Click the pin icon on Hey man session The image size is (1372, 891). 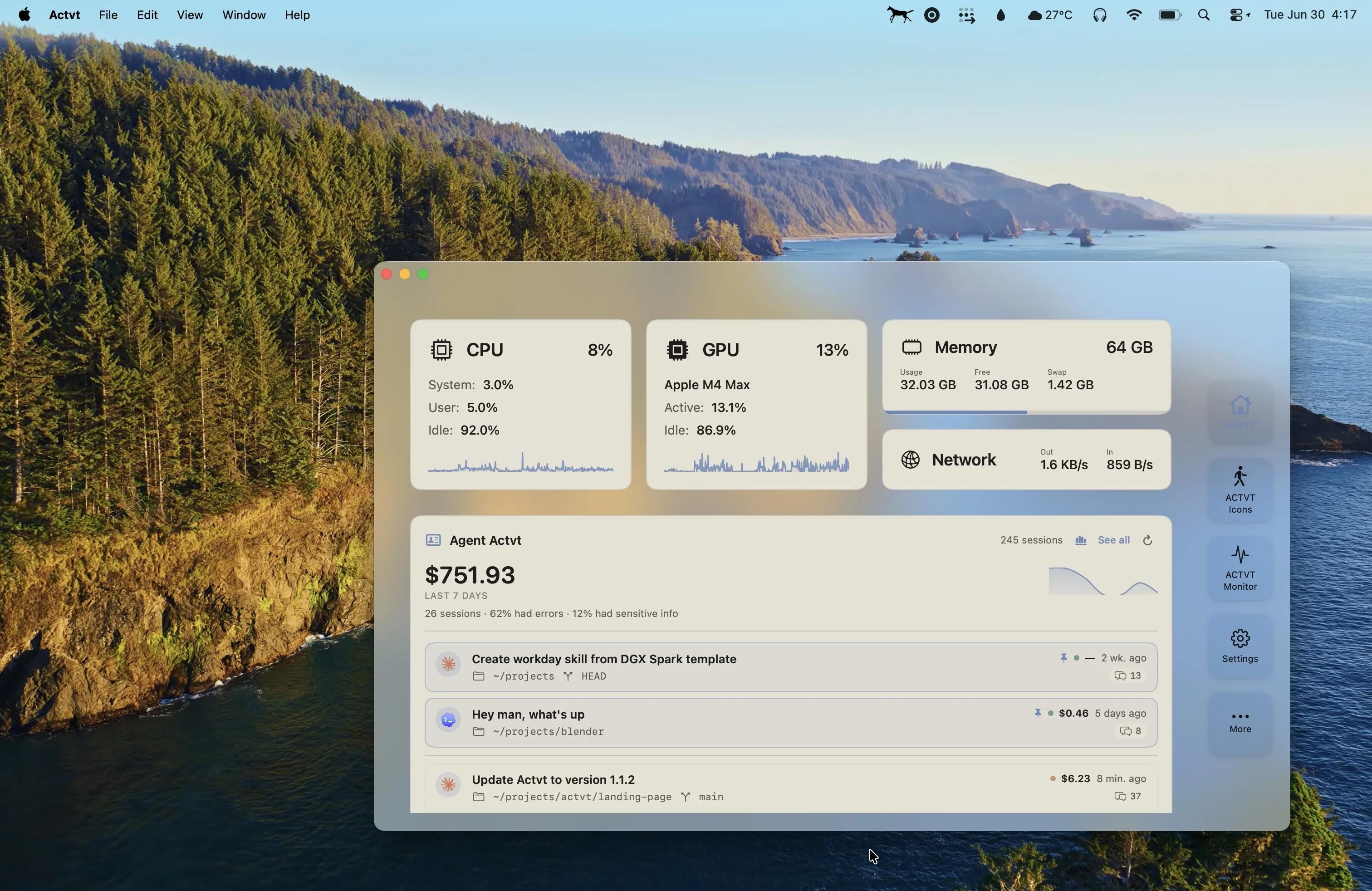tap(1038, 713)
